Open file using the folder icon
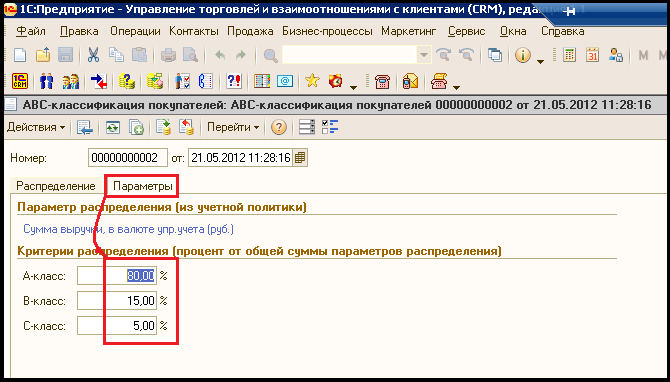The width and height of the screenshot is (670, 382). 43,55
